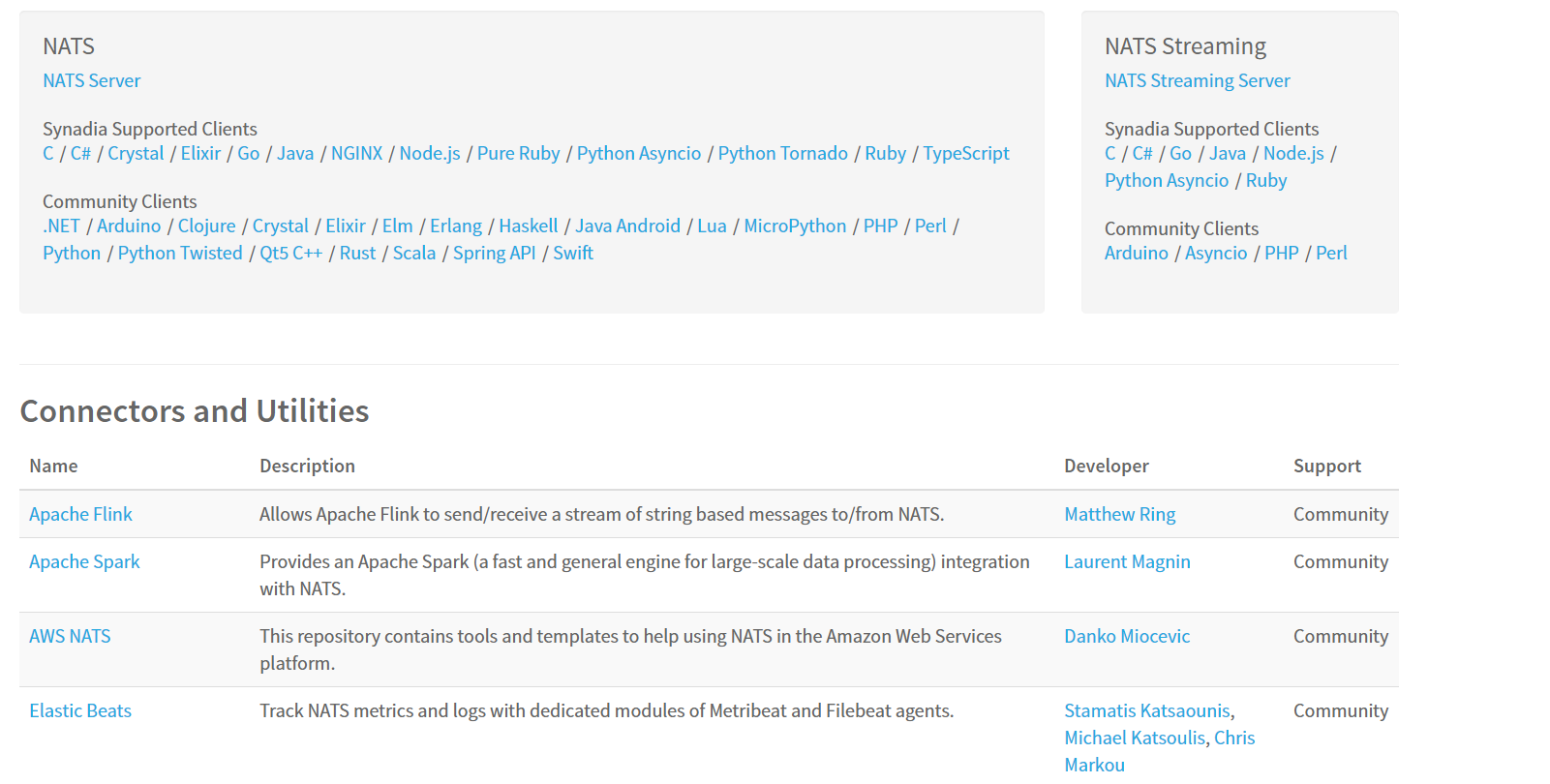1550x784 pixels.
Task: Open the Scala community client link
Action: pos(414,254)
